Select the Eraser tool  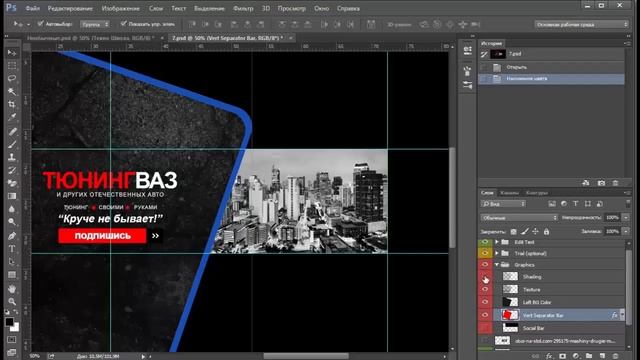[12, 183]
